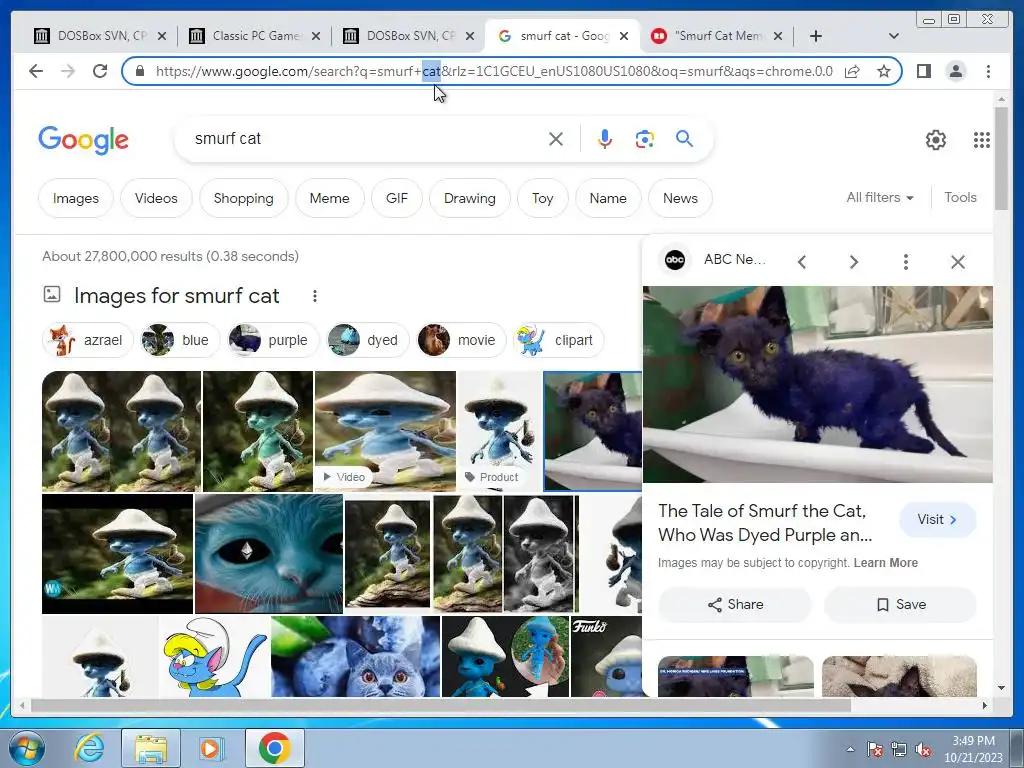This screenshot has height=768, width=1024.
Task: Save the previewed cat image
Action: point(901,605)
